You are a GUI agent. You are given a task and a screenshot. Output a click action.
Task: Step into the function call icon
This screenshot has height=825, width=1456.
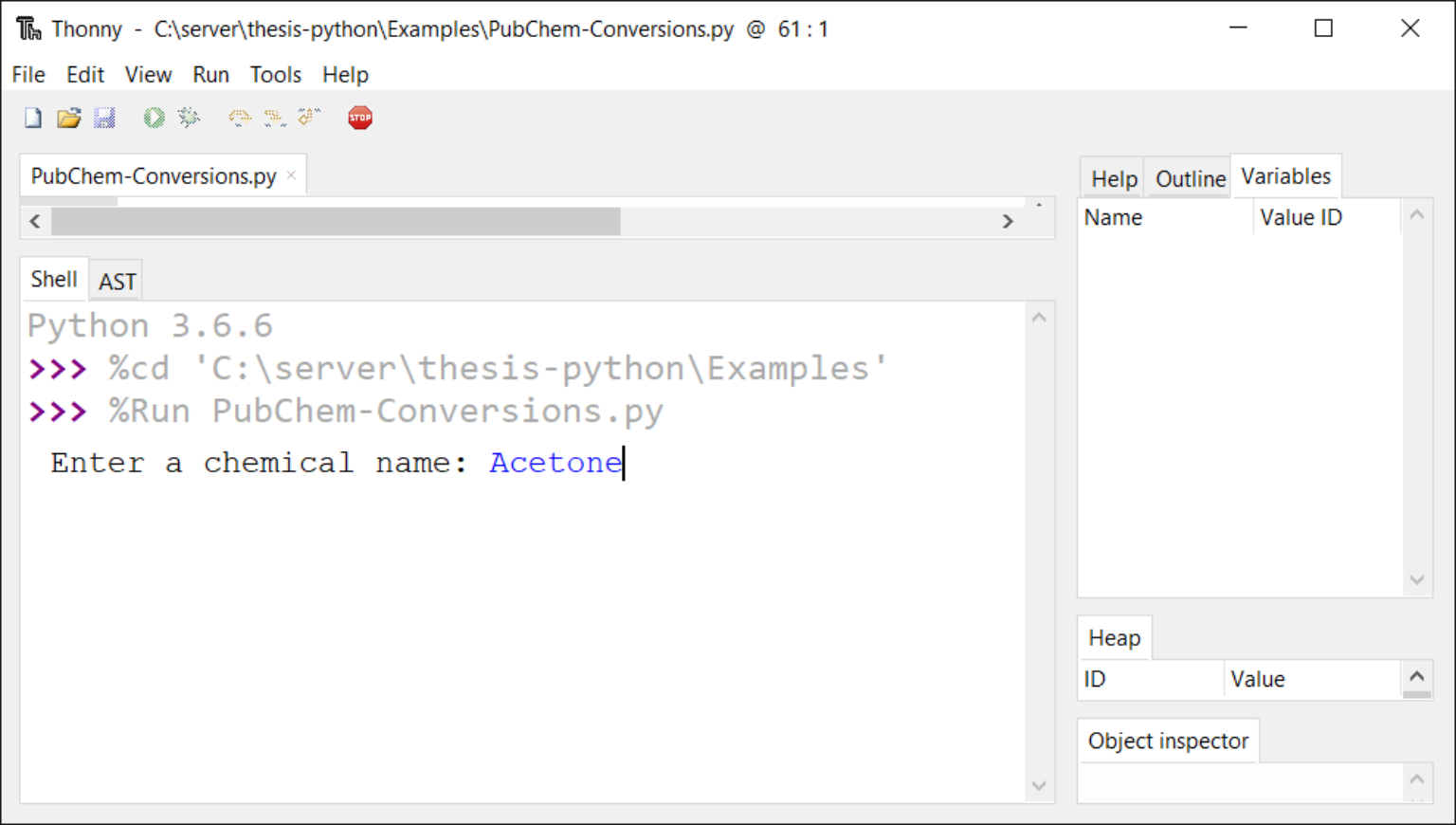(274, 117)
